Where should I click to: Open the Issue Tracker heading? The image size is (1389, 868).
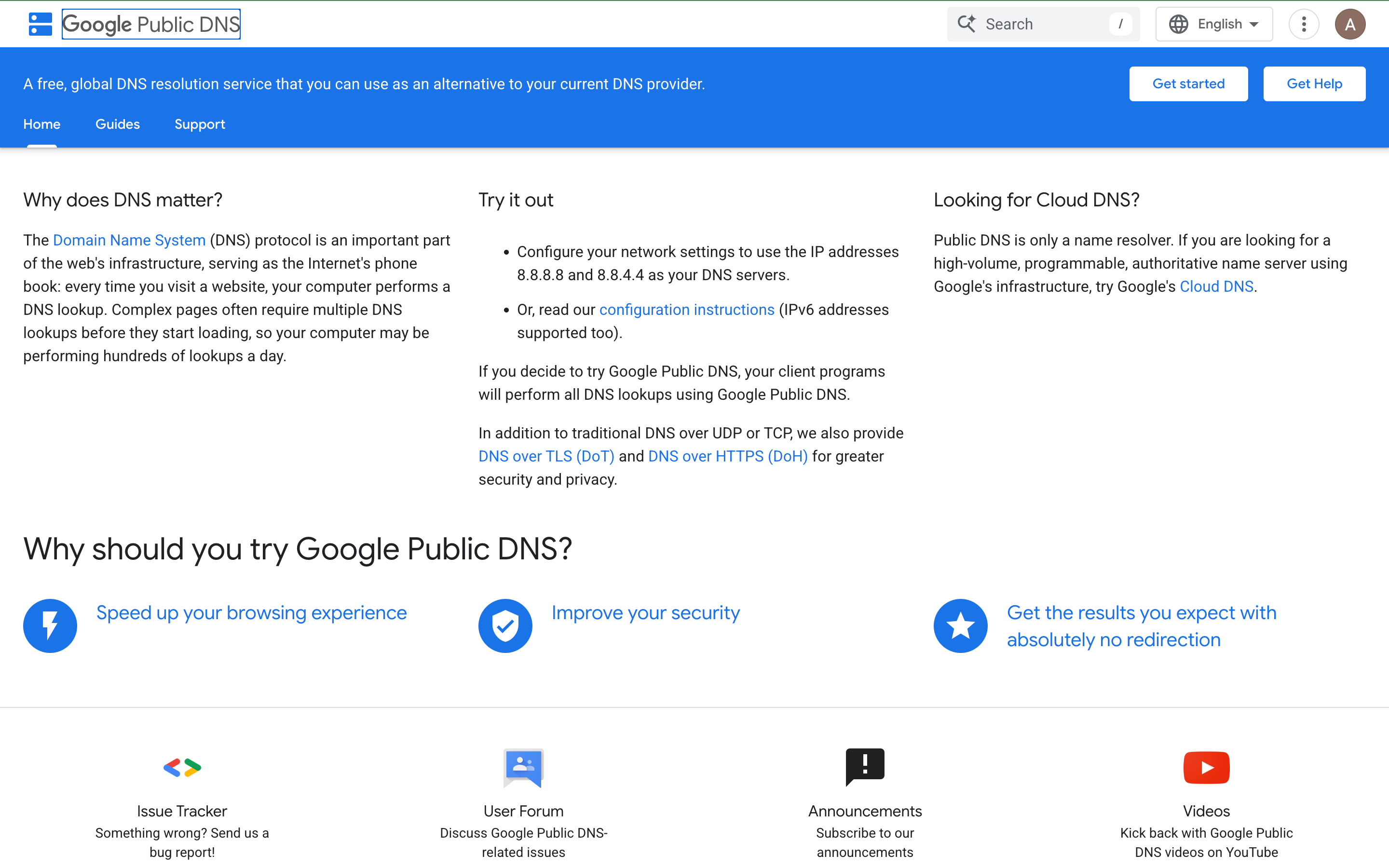coord(182,811)
